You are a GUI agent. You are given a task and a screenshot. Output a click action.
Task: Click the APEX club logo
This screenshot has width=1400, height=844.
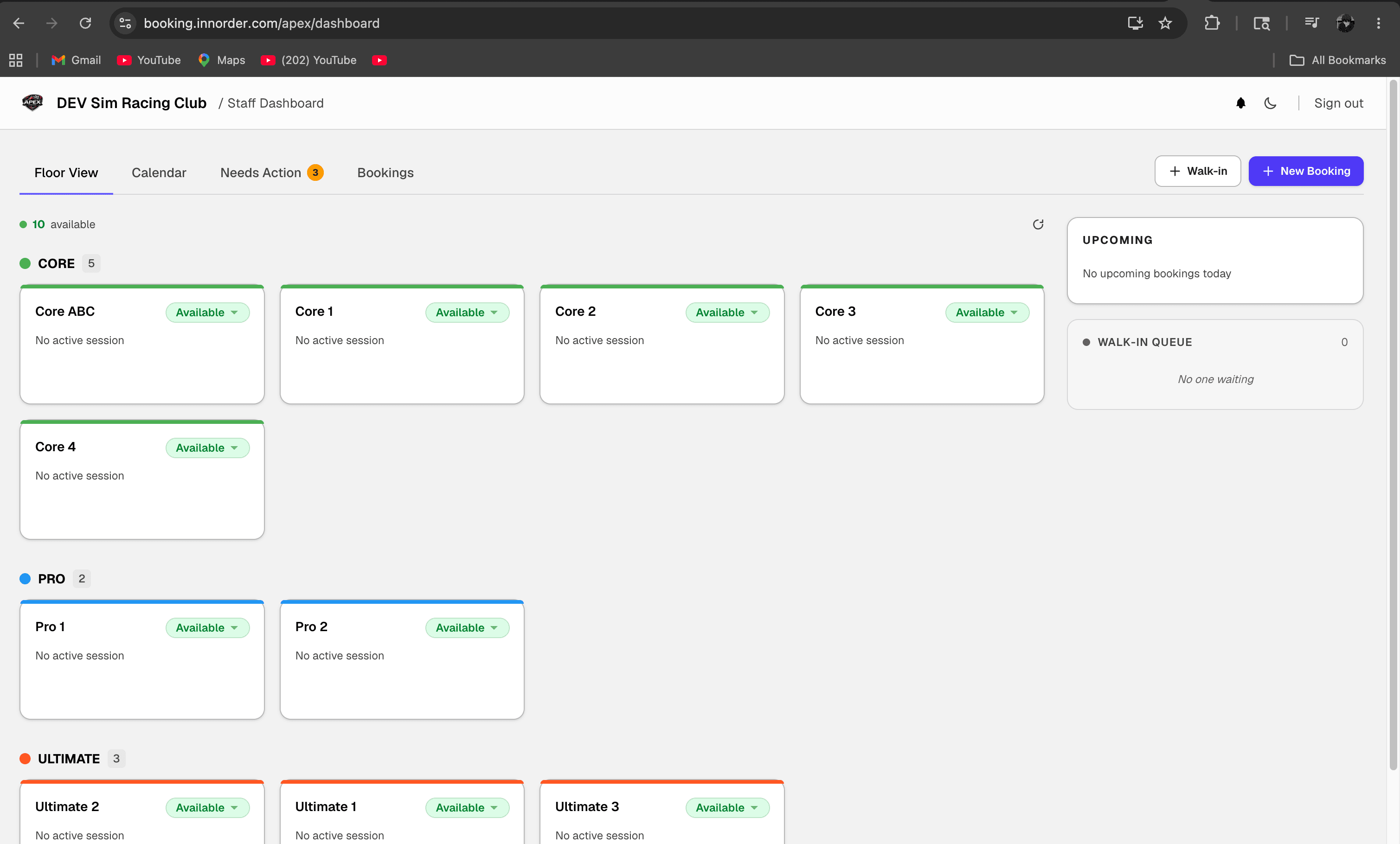click(x=32, y=103)
